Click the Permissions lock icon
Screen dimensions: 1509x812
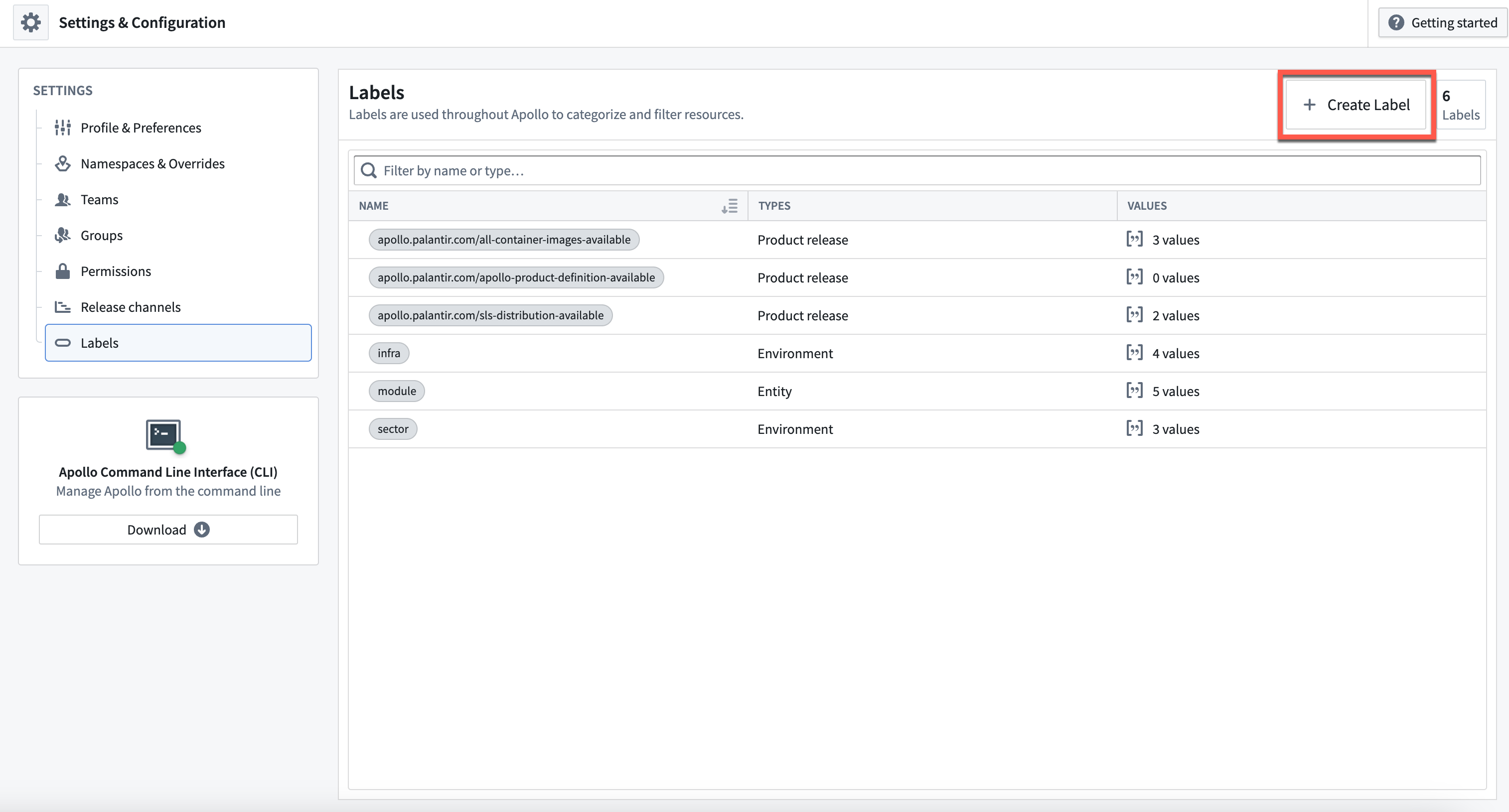coord(62,270)
